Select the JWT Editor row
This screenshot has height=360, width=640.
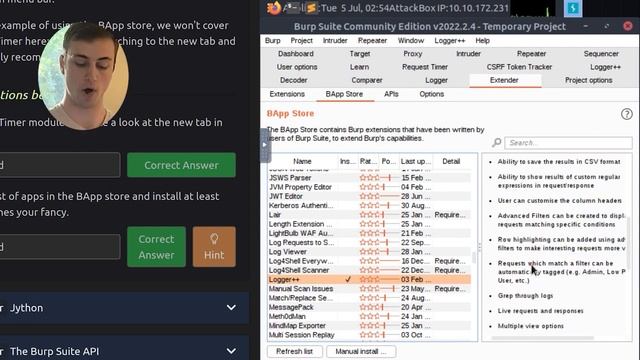[x=369, y=196]
